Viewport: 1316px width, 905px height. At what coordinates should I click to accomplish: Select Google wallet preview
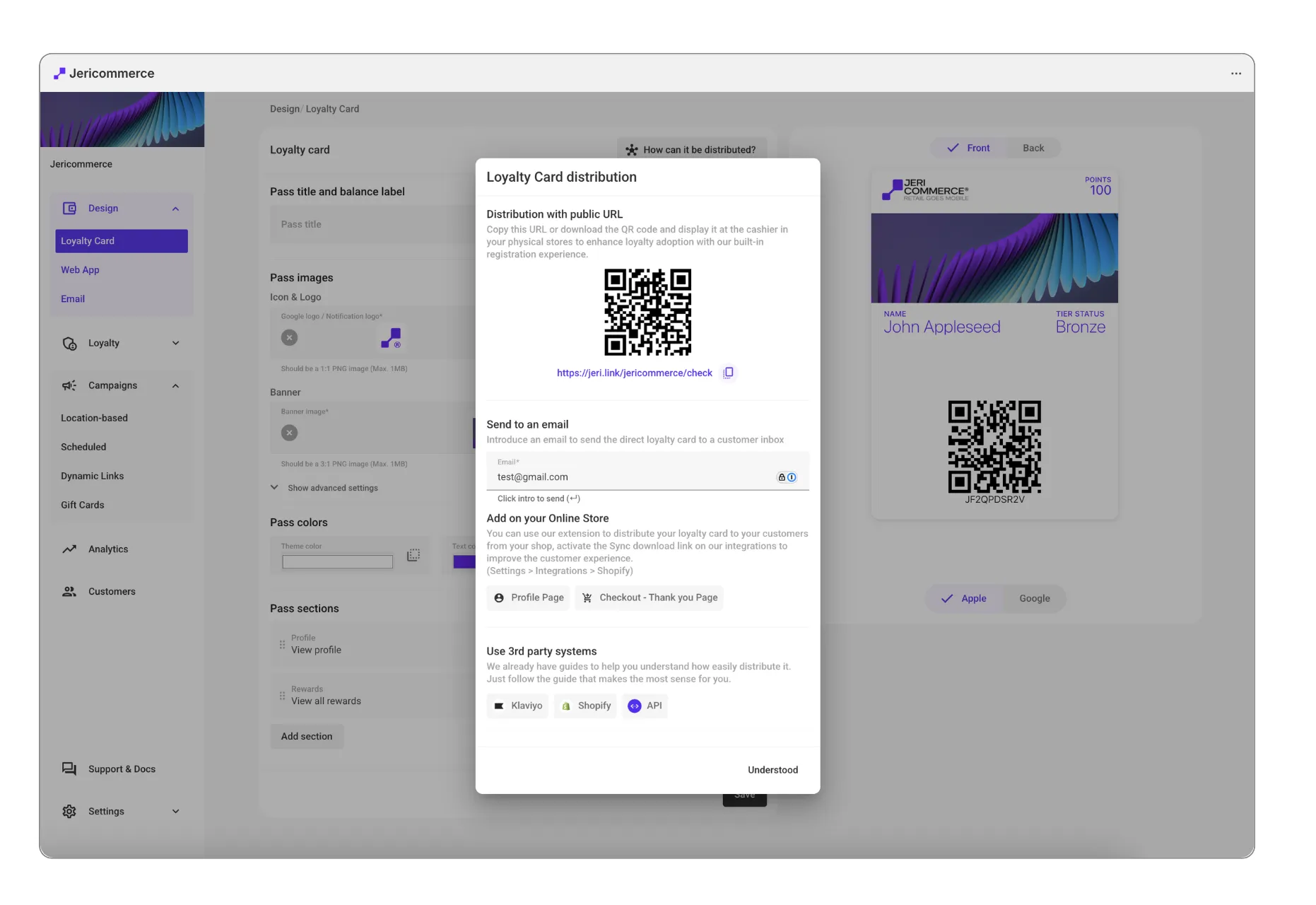tap(1034, 598)
